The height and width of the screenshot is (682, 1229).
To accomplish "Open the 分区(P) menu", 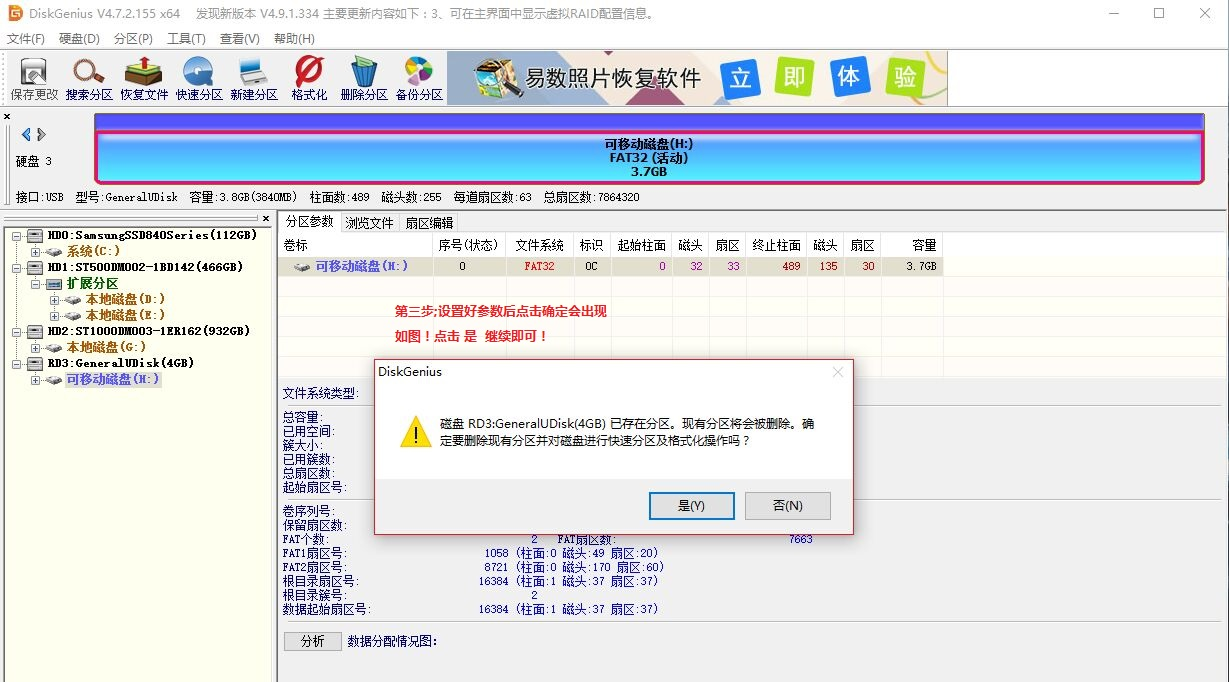I will pyautogui.click(x=133, y=39).
